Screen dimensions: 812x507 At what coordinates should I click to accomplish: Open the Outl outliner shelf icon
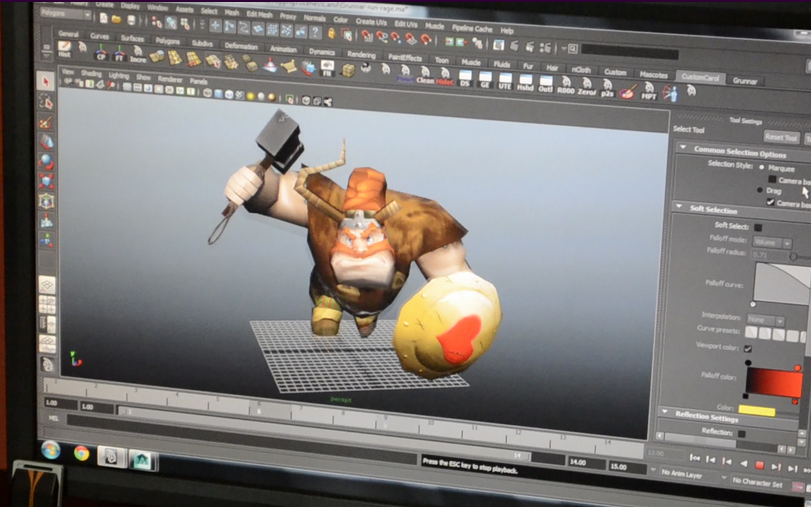(x=545, y=84)
